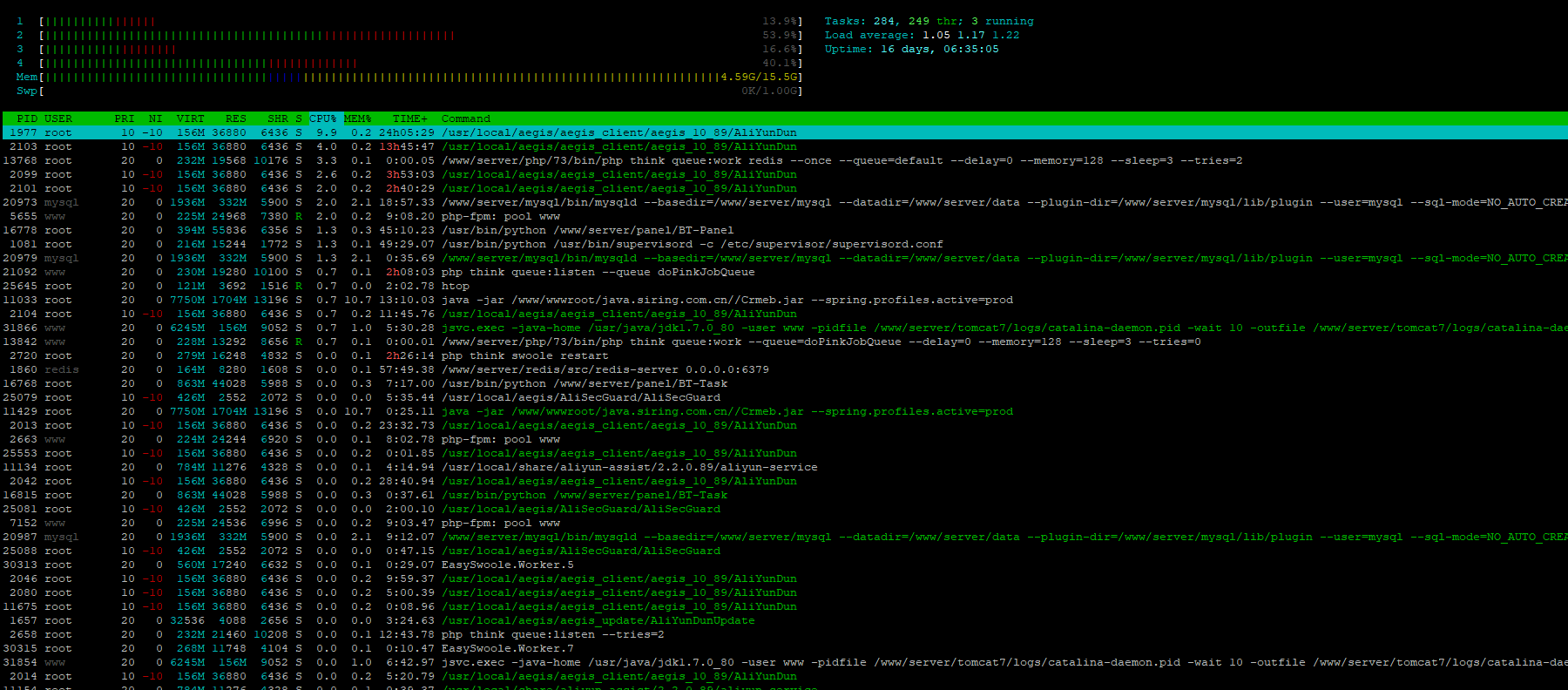Select mysqld thread row PID 20979
The height and width of the screenshot is (690, 1568).
coord(784,258)
